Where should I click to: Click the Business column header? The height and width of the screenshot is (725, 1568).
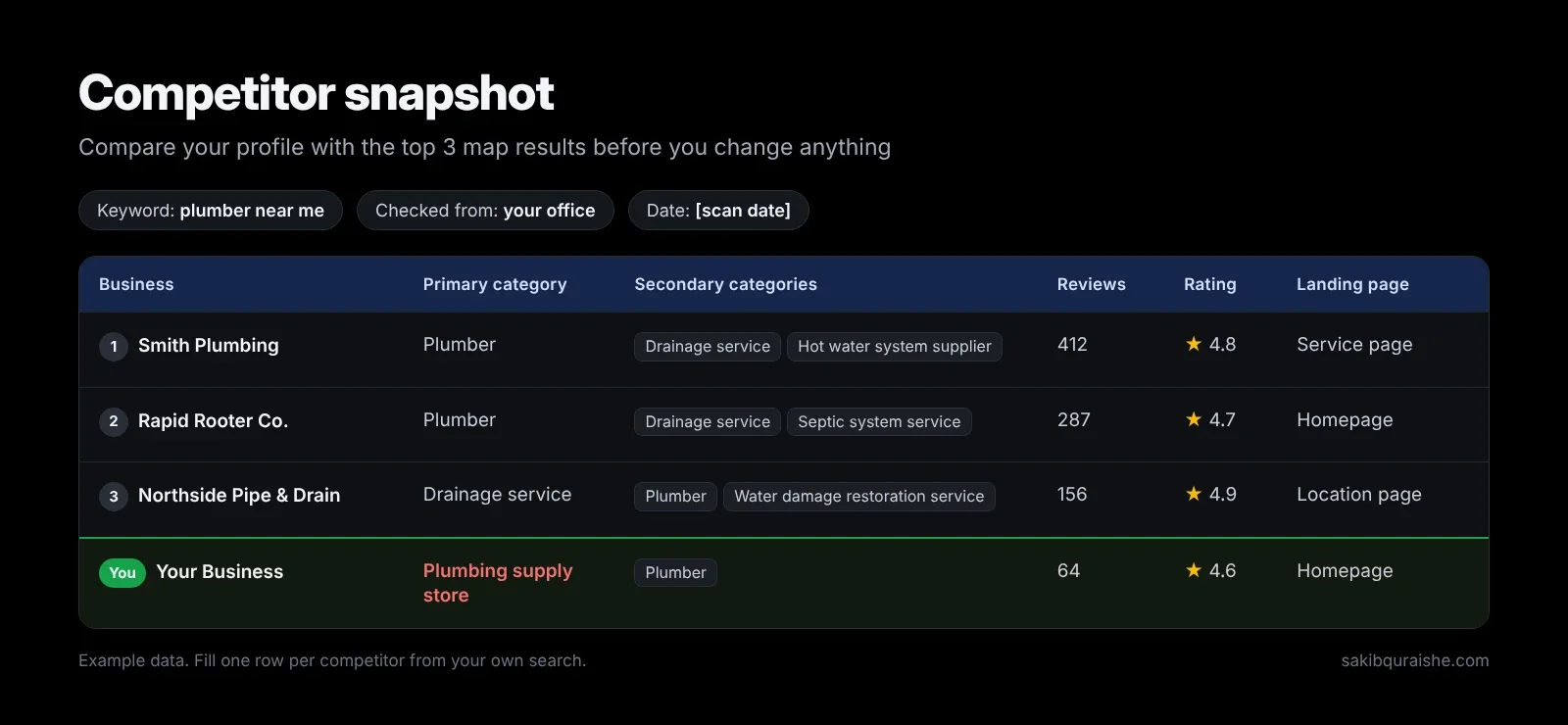pyautogui.click(x=136, y=284)
